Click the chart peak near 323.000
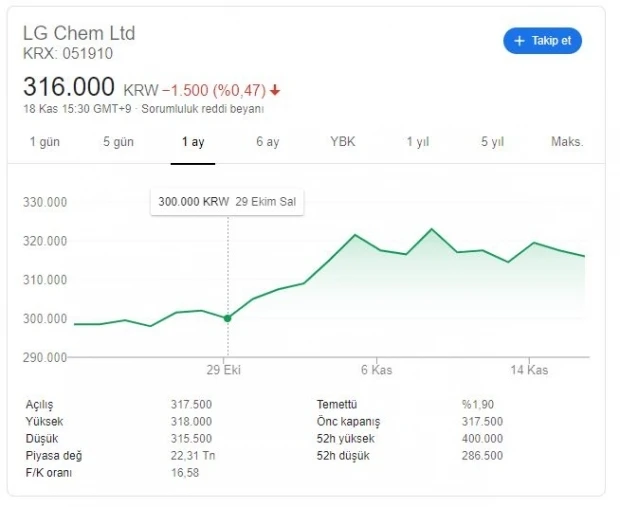The width and height of the screenshot is (620, 507). (x=431, y=229)
